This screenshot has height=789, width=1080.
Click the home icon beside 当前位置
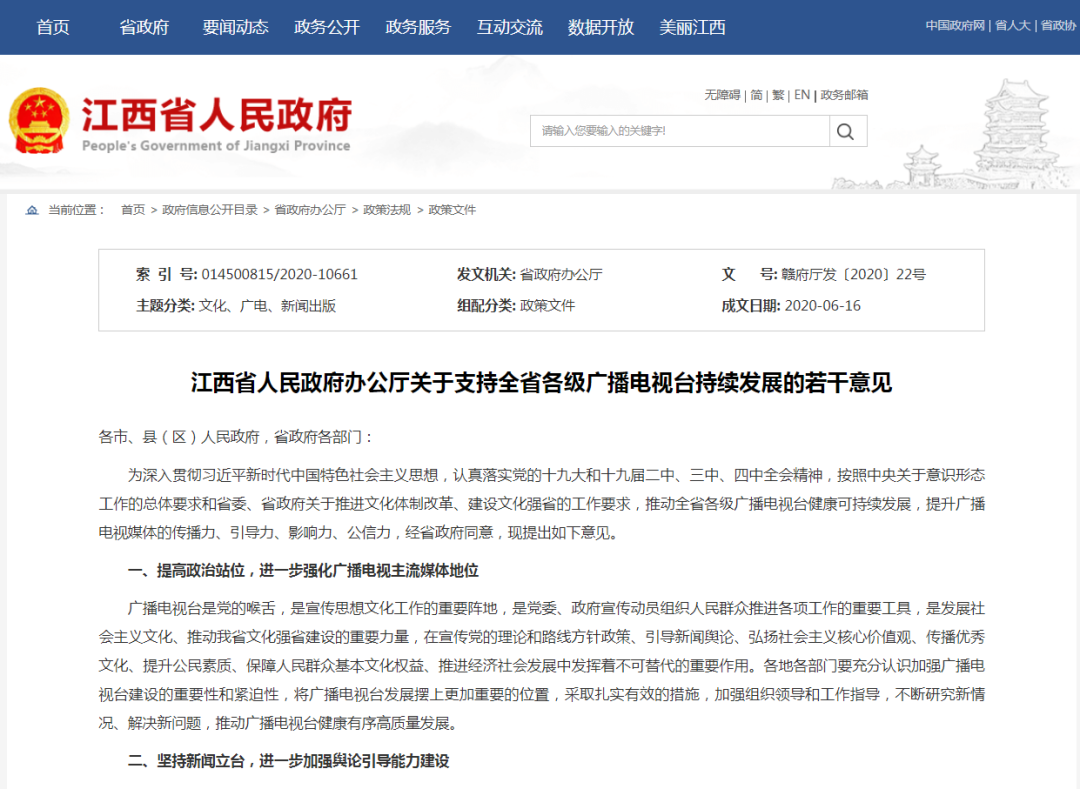(x=32, y=210)
